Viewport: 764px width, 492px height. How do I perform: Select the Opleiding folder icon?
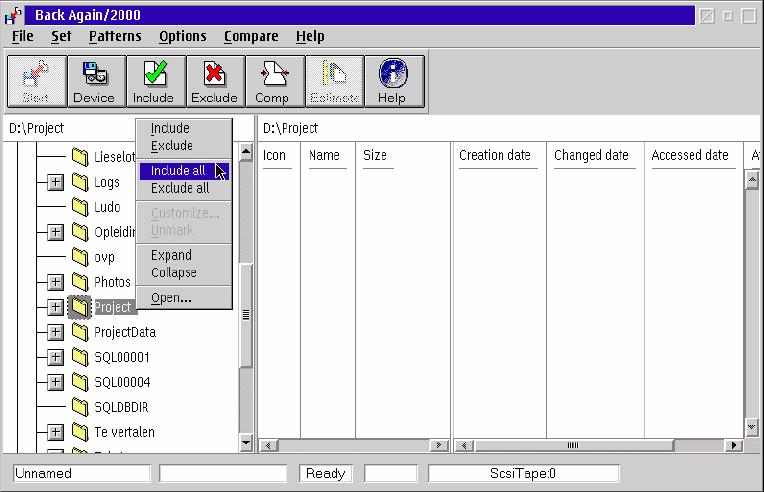coord(80,231)
